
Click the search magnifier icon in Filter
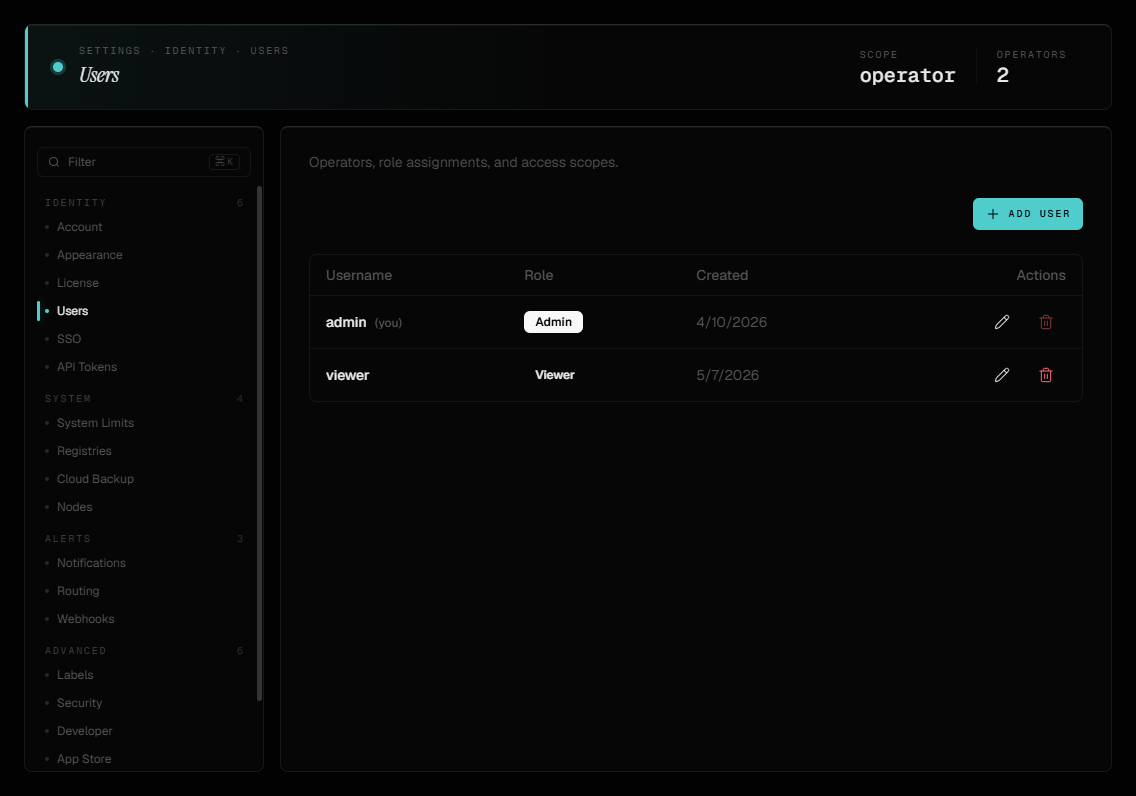pyautogui.click(x=54, y=162)
